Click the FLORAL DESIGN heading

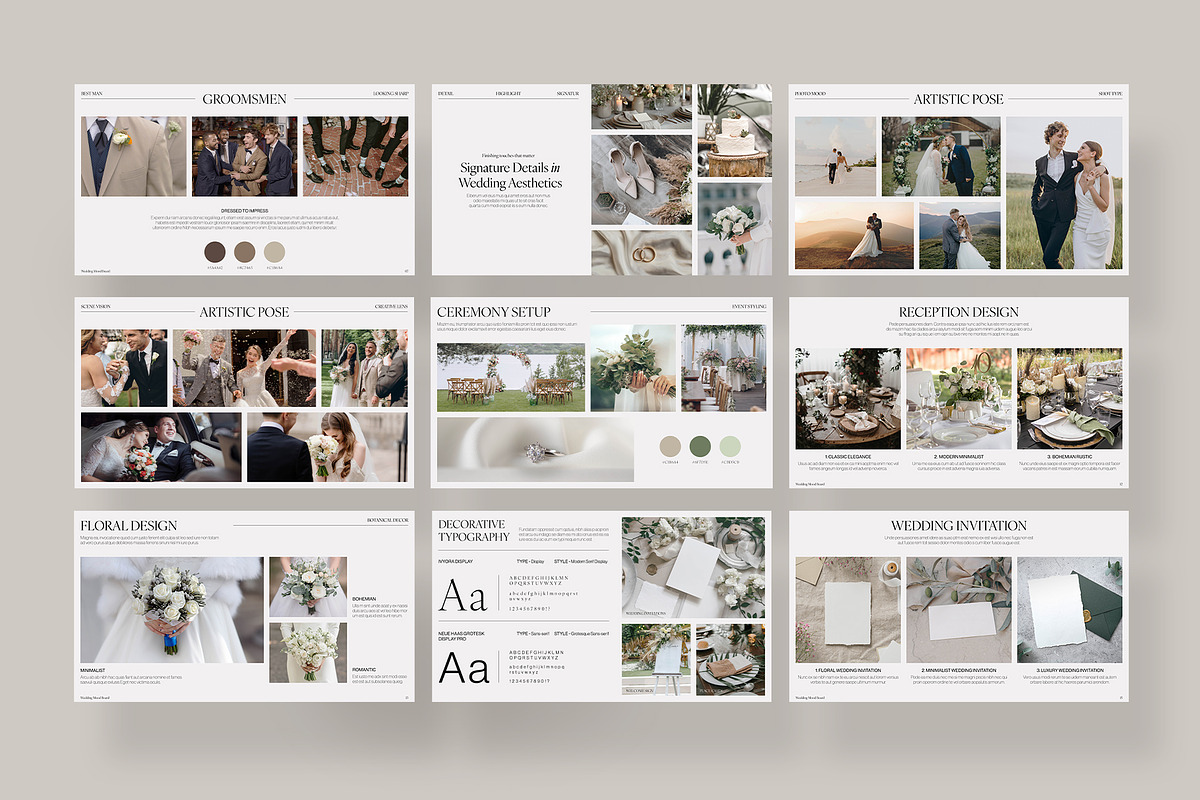pyautogui.click(x=129, y=525)
